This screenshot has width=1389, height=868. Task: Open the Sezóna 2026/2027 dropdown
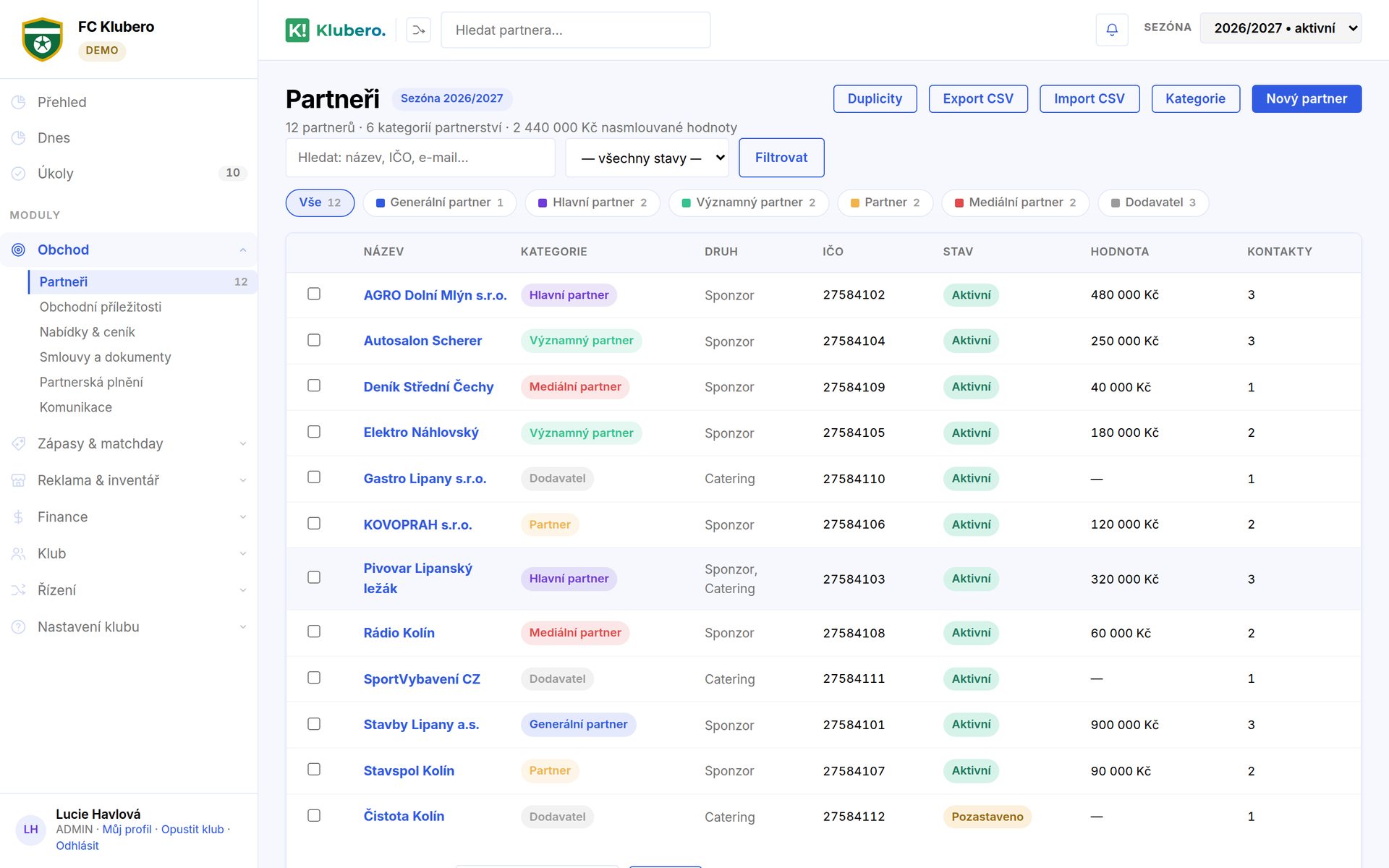[1280, 28]
